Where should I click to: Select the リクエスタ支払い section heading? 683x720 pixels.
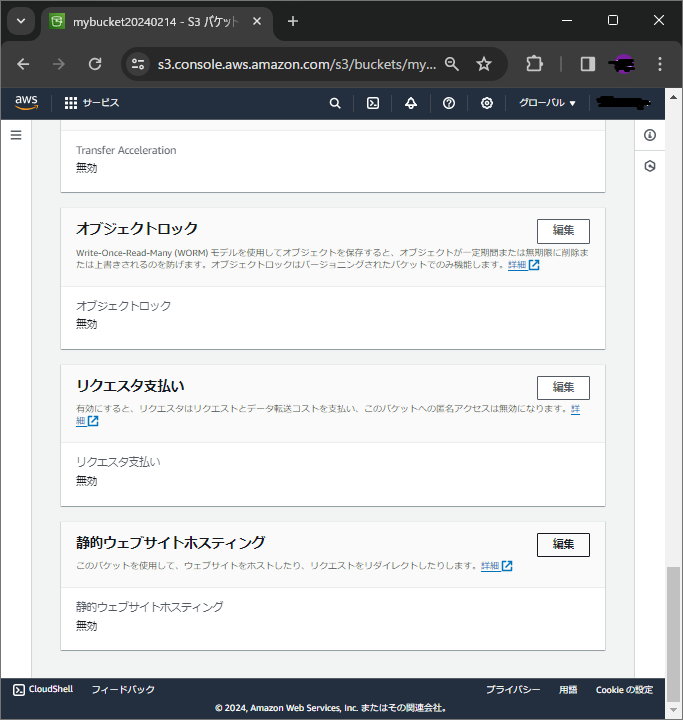click(x=130, y=386)
